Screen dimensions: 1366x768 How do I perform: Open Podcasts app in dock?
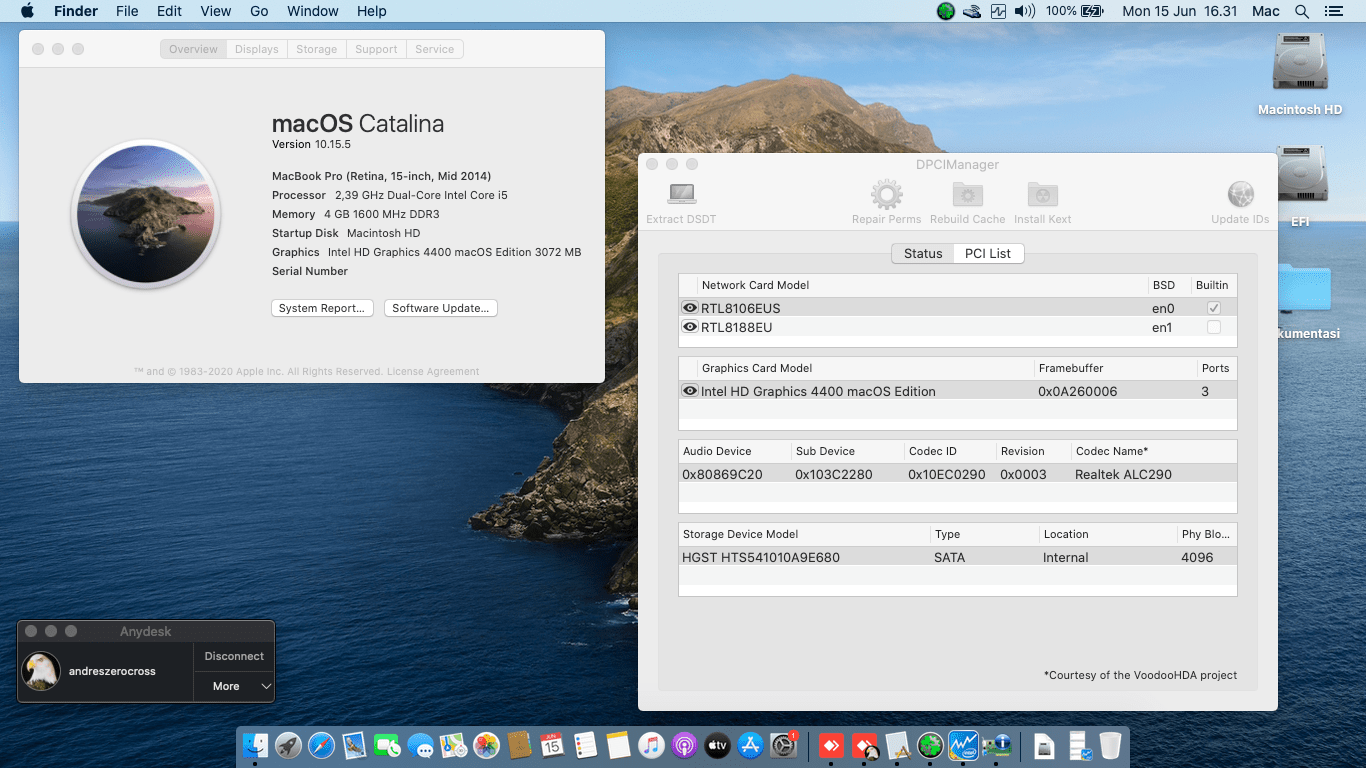(x=684, y=745)
